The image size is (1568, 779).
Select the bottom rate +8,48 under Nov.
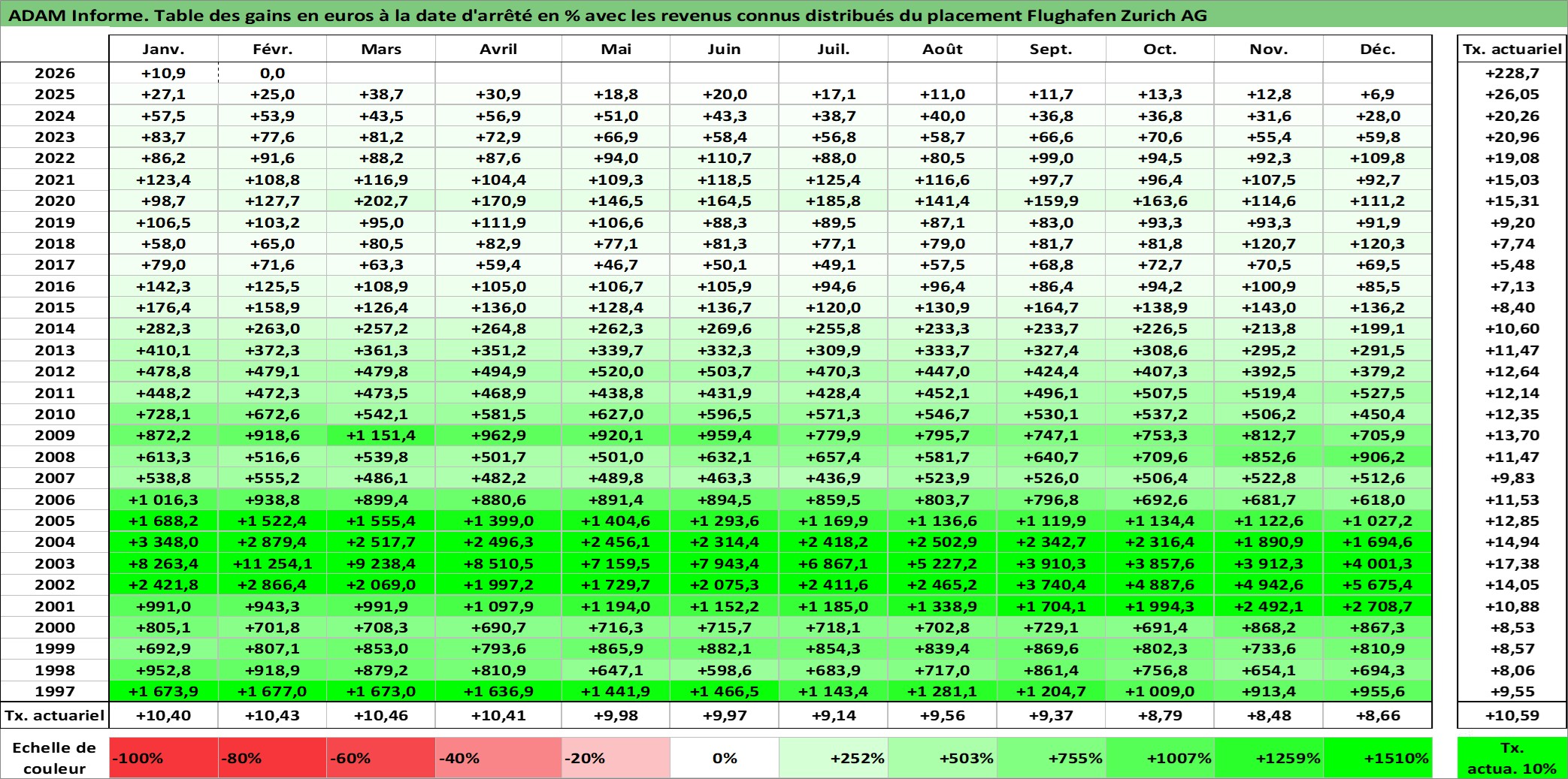pyautogui.click(x=1269, y=715)
